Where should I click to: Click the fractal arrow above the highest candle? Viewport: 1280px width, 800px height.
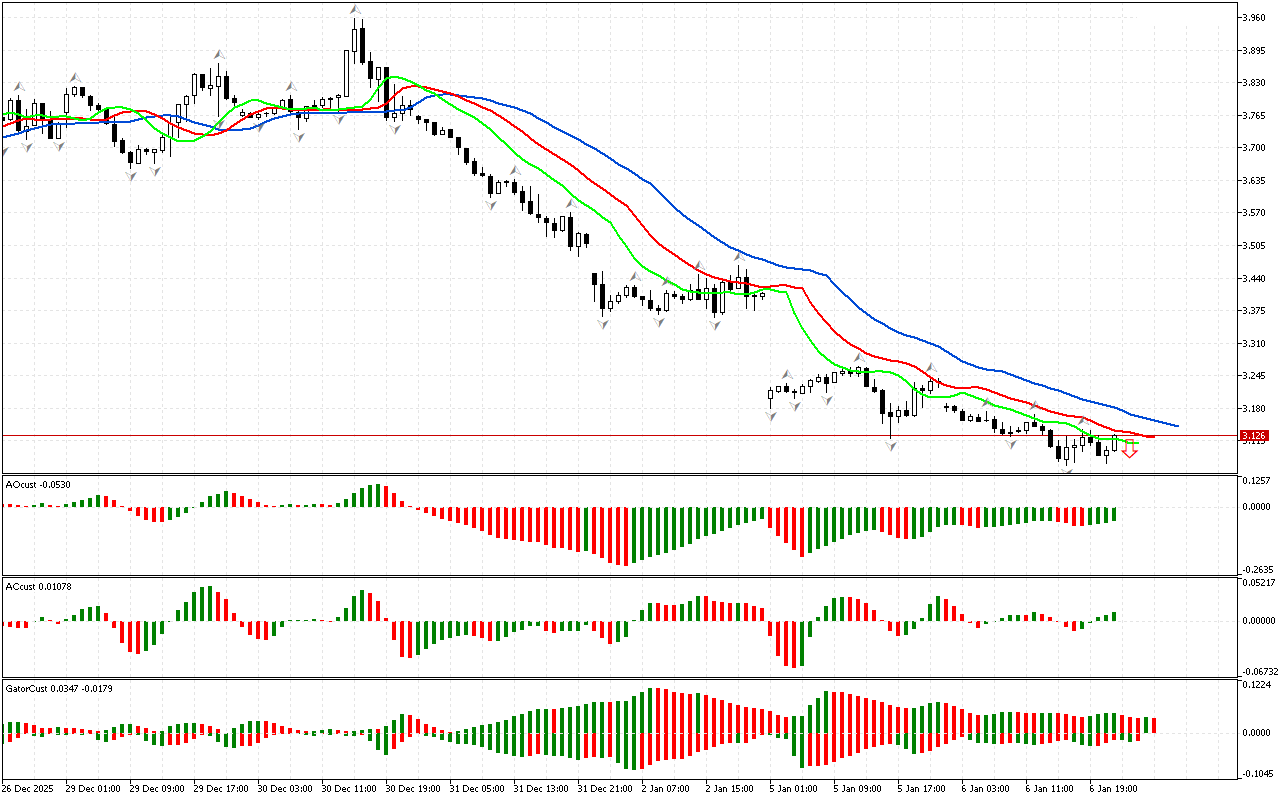tap(355, 10)
